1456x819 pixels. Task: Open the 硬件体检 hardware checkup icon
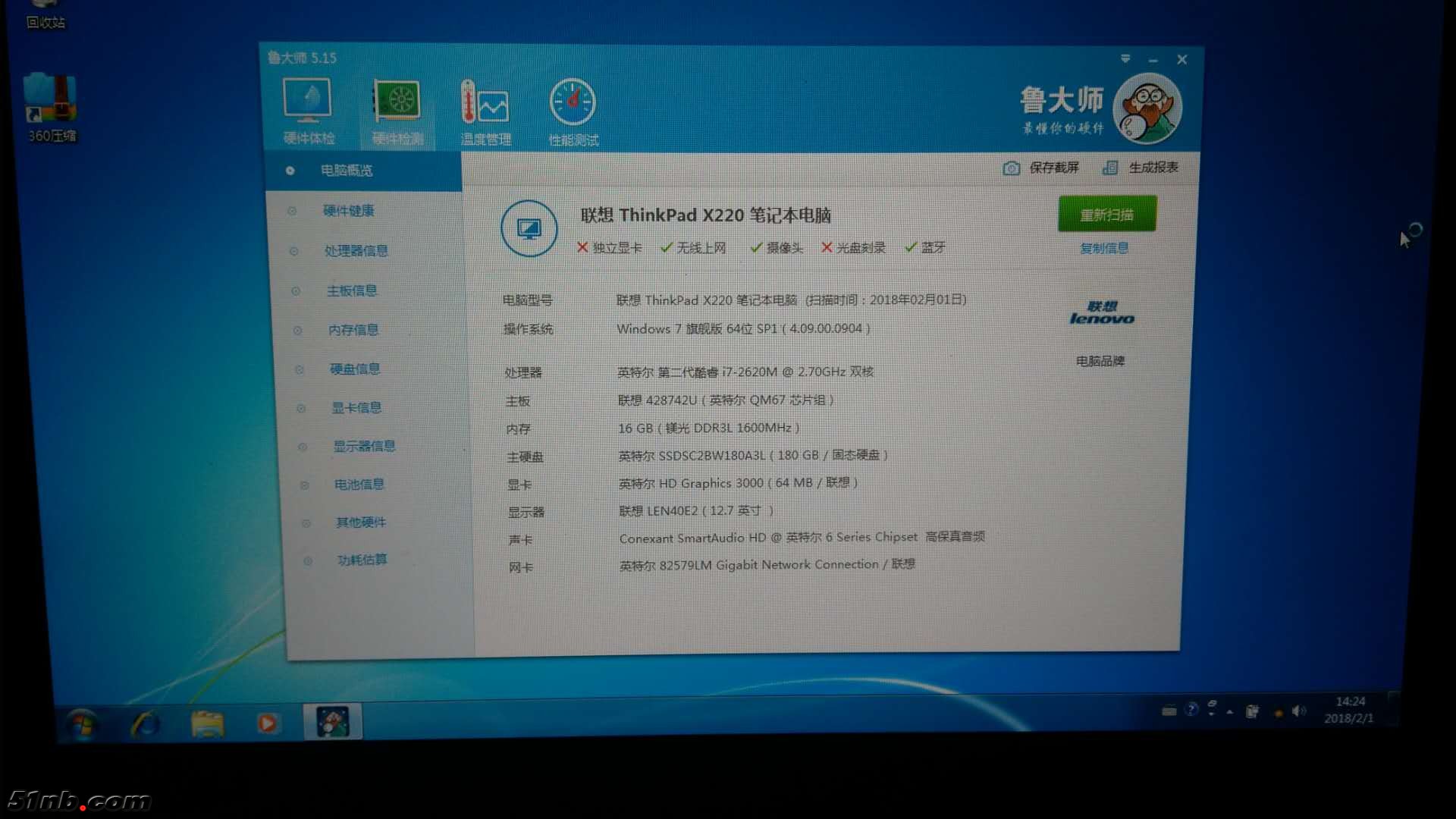[x=307, y=102]
